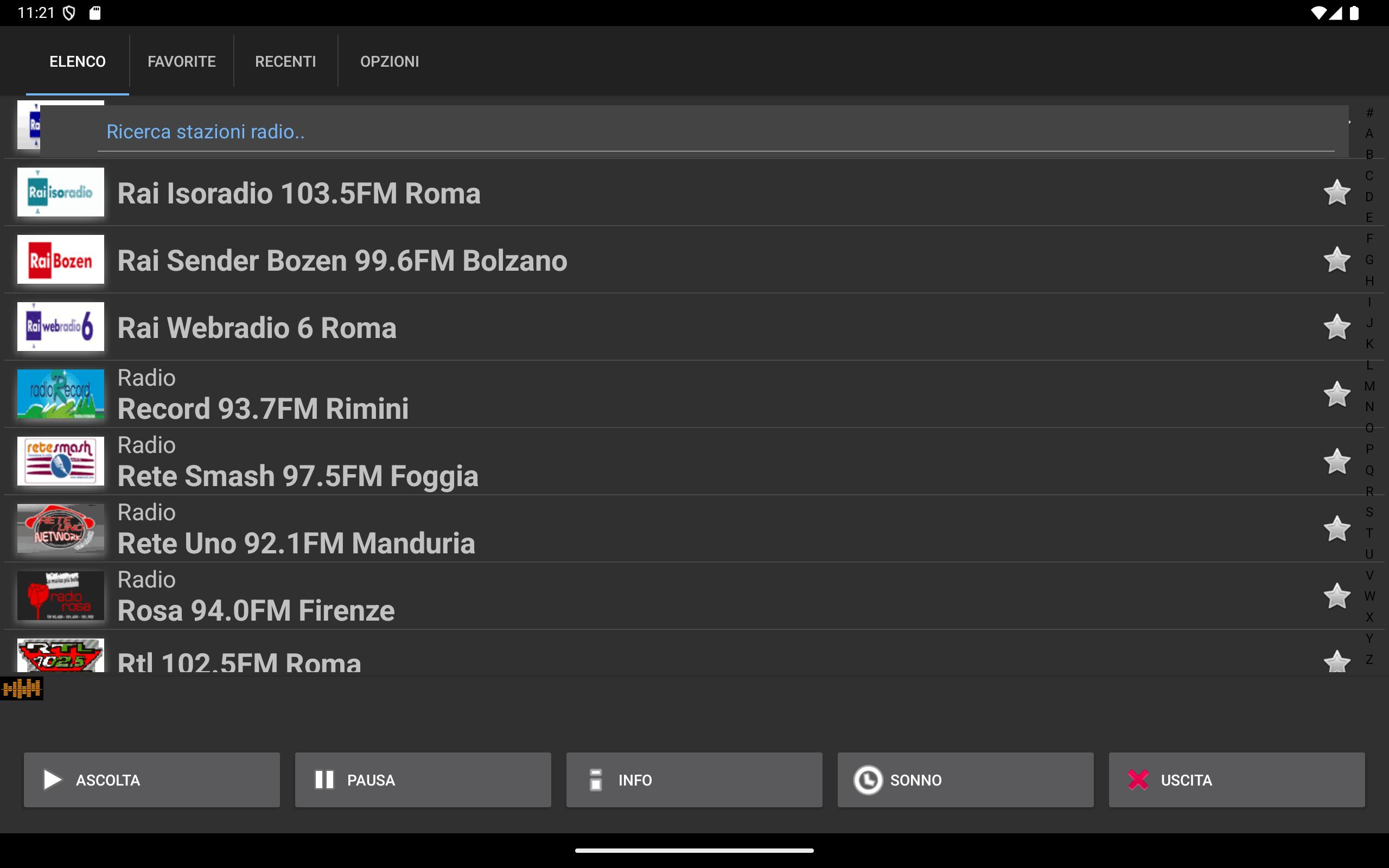Viewport: 1389px width, 868px height.
Task: Focus the Ricerca stazioni radio search field
Action: point(716,131)
